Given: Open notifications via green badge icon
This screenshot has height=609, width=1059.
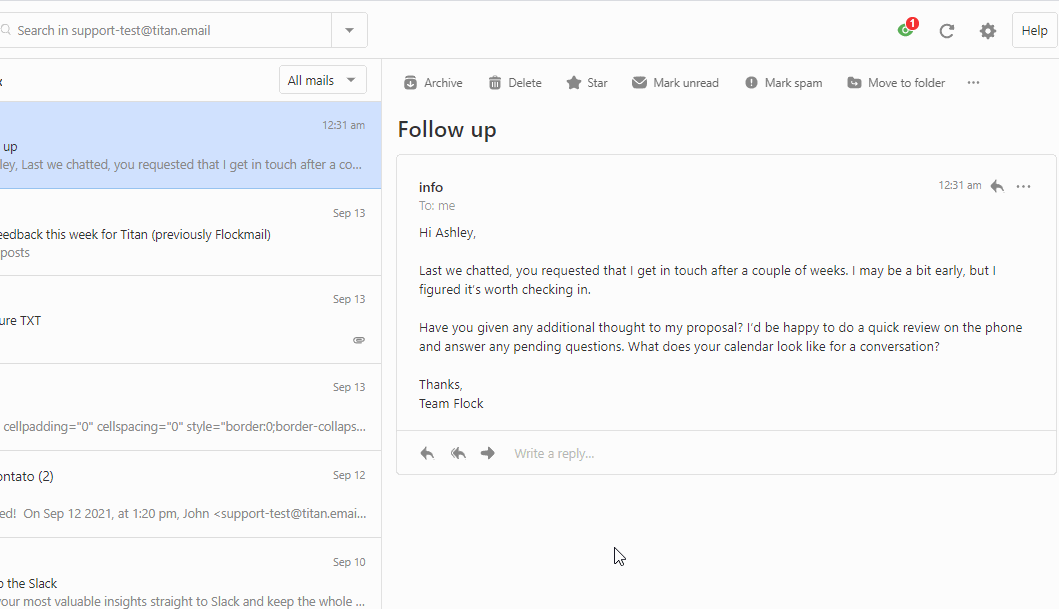Looking at the screenshot, I should pos(905,29).
